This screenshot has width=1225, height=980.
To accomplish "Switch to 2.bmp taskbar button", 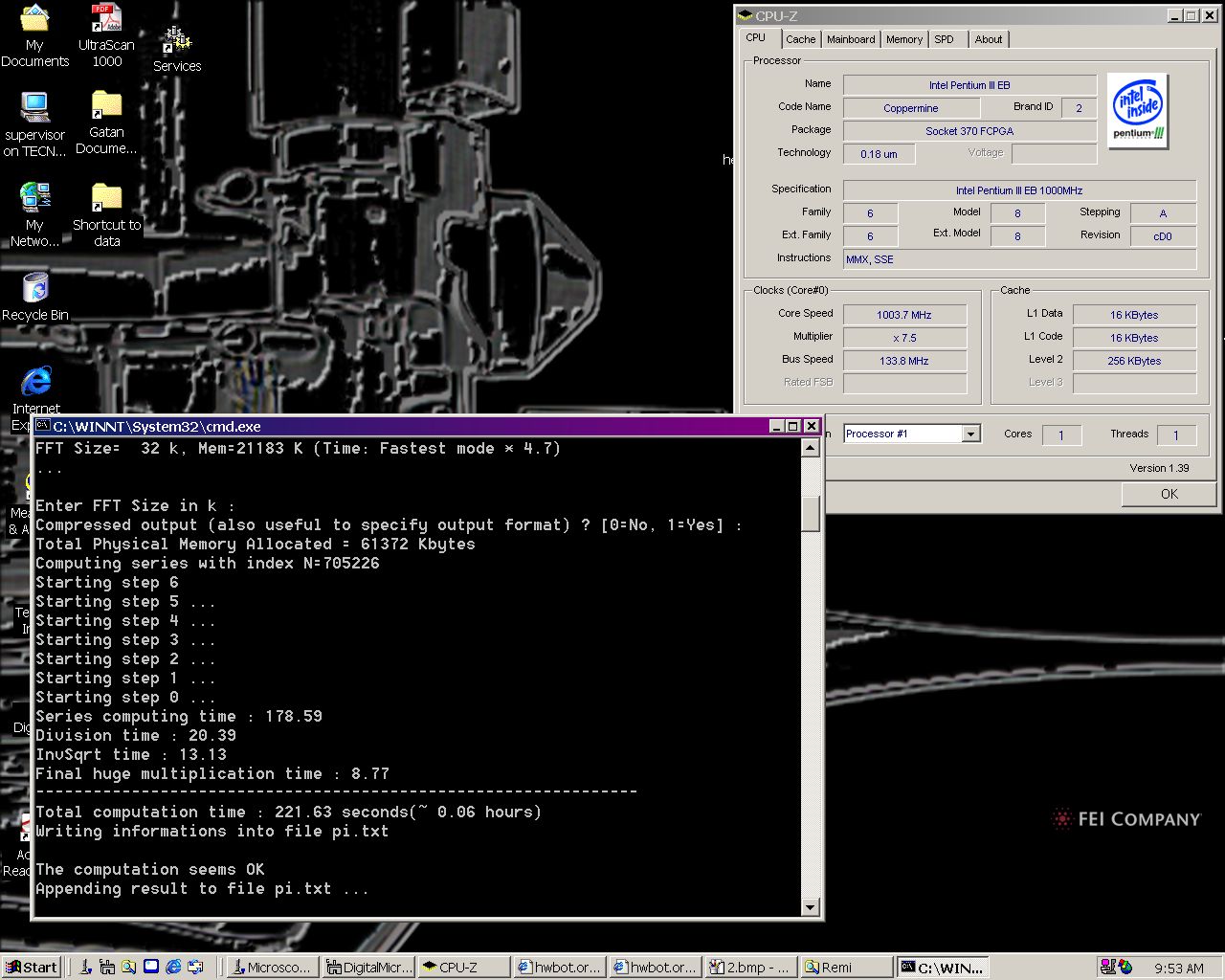I will 751,968.
